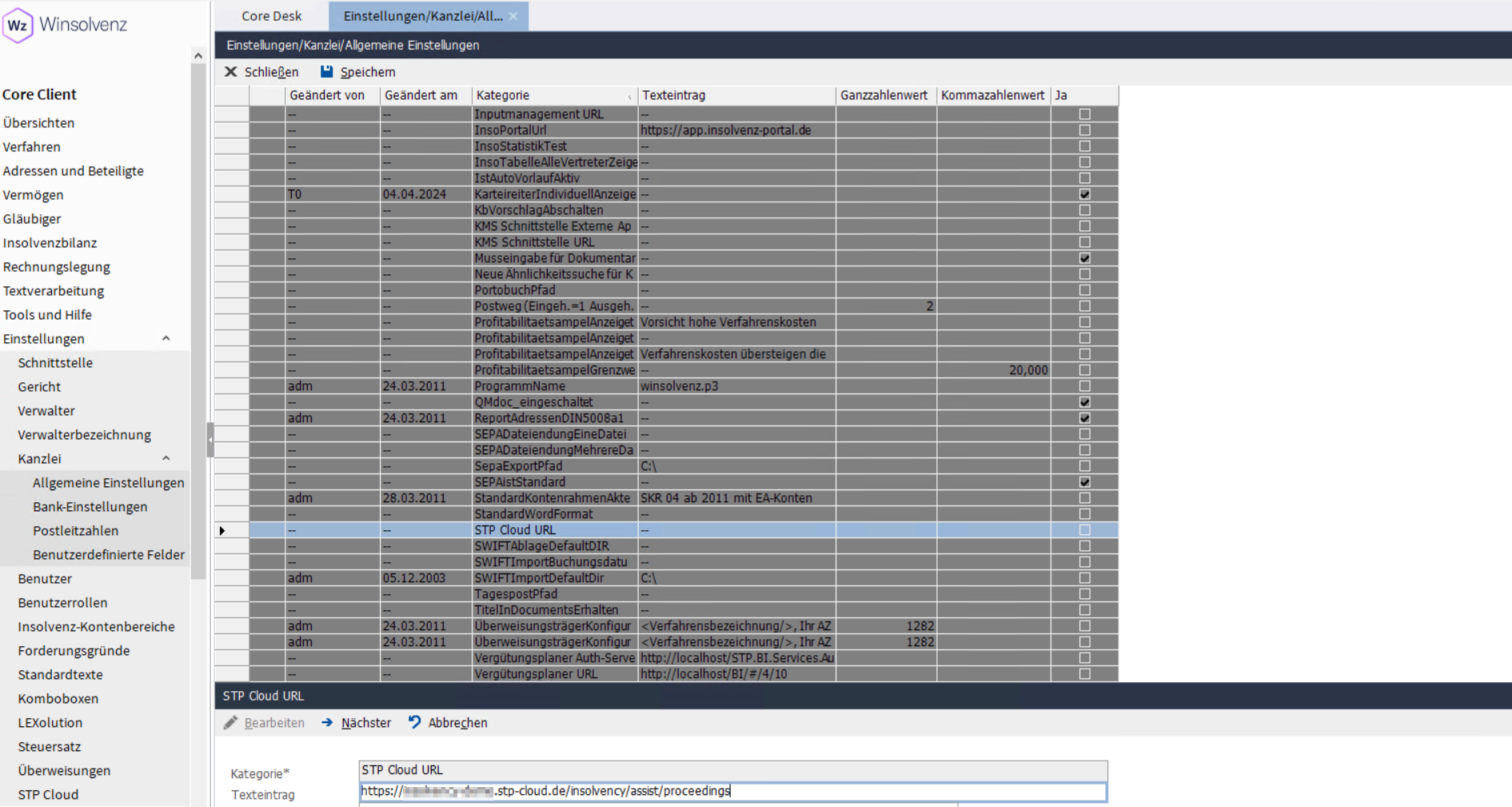
Task: Open LEXolution settings
Action: pyautogui.click(x=50, y=723)
